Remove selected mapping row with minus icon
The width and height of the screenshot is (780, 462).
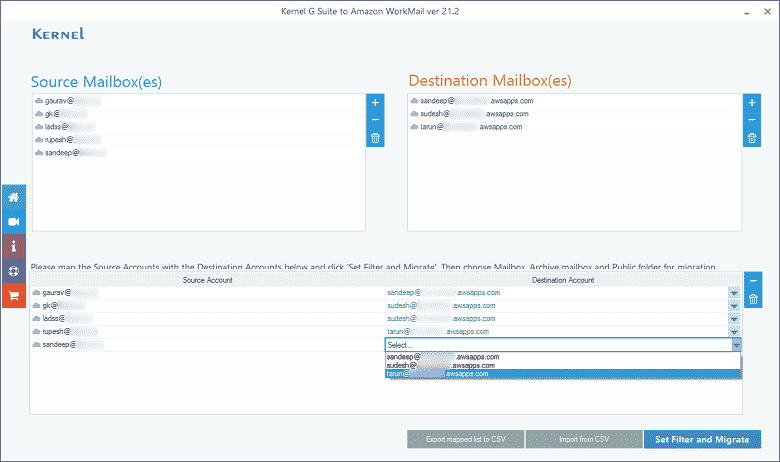[x=753, y=281]
